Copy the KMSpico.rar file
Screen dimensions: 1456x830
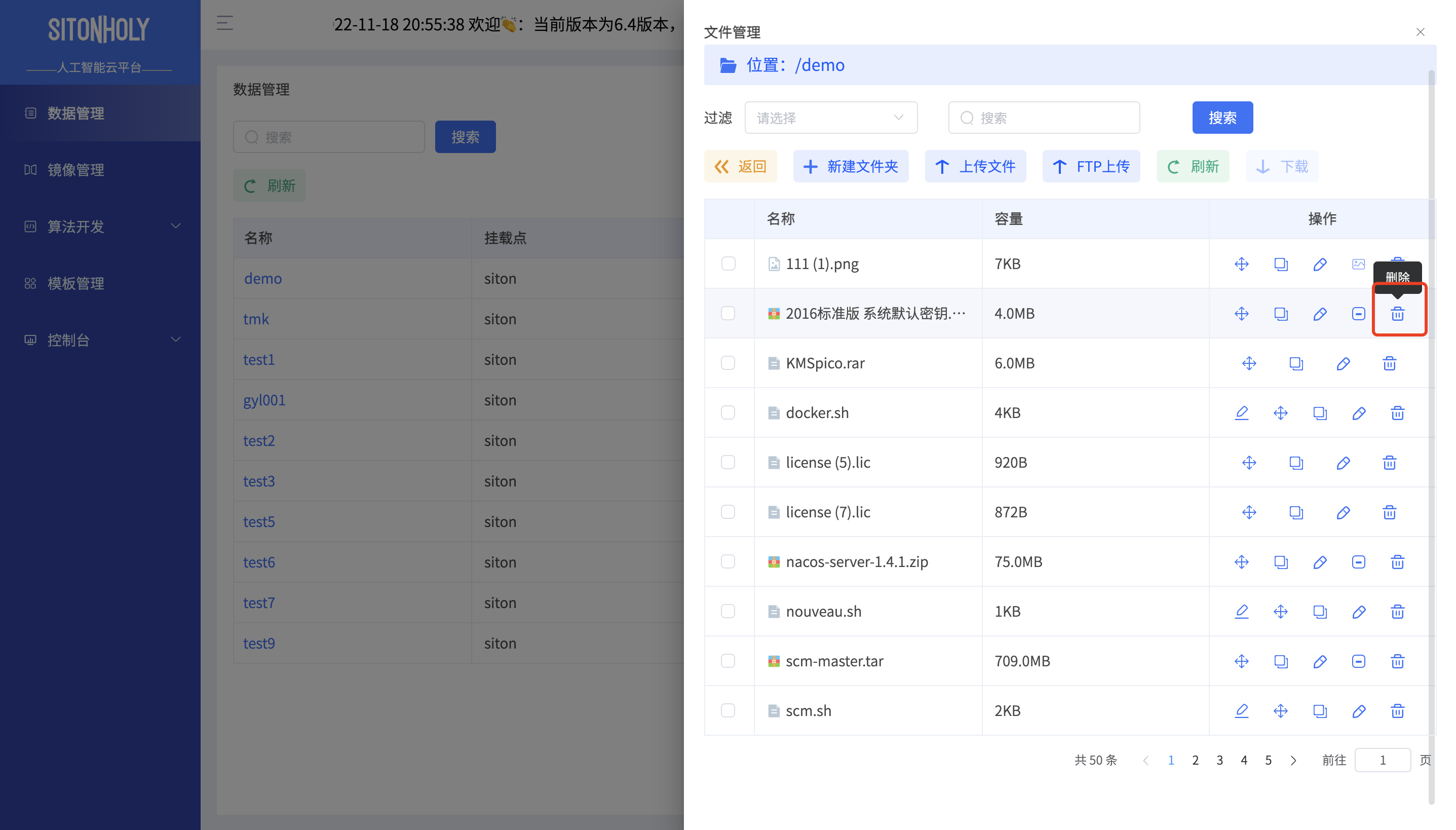point(1296,363)
